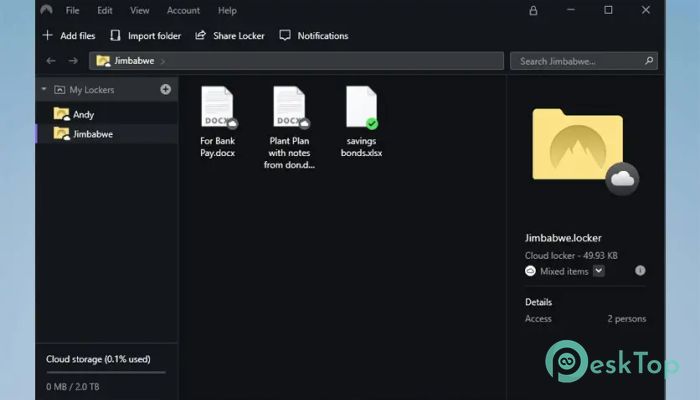Maximize the NordLocker window
This screenshot has width=700, height=400.
(x=608, y=10)
